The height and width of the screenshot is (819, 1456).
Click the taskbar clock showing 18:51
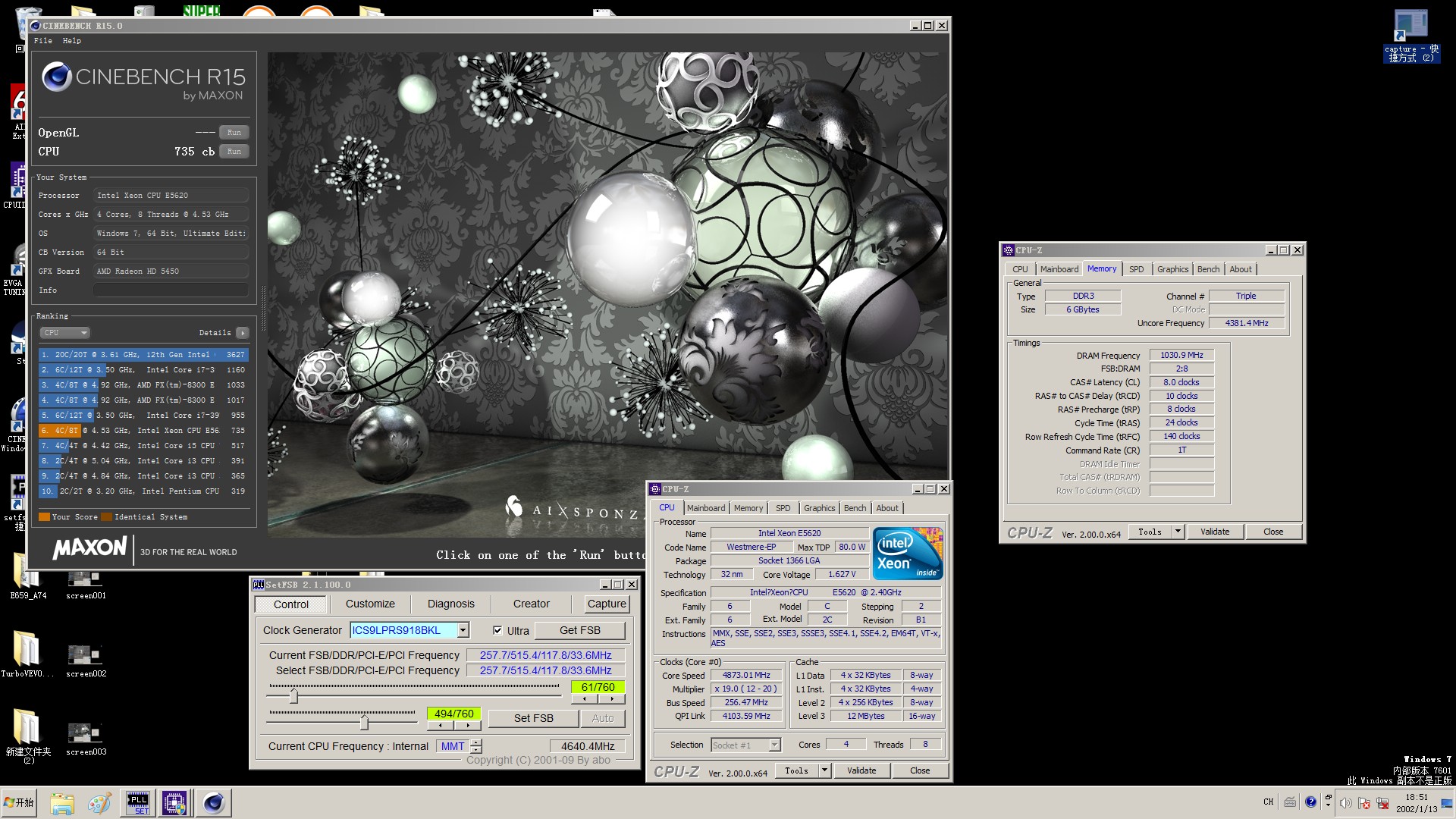[1417, 803]
